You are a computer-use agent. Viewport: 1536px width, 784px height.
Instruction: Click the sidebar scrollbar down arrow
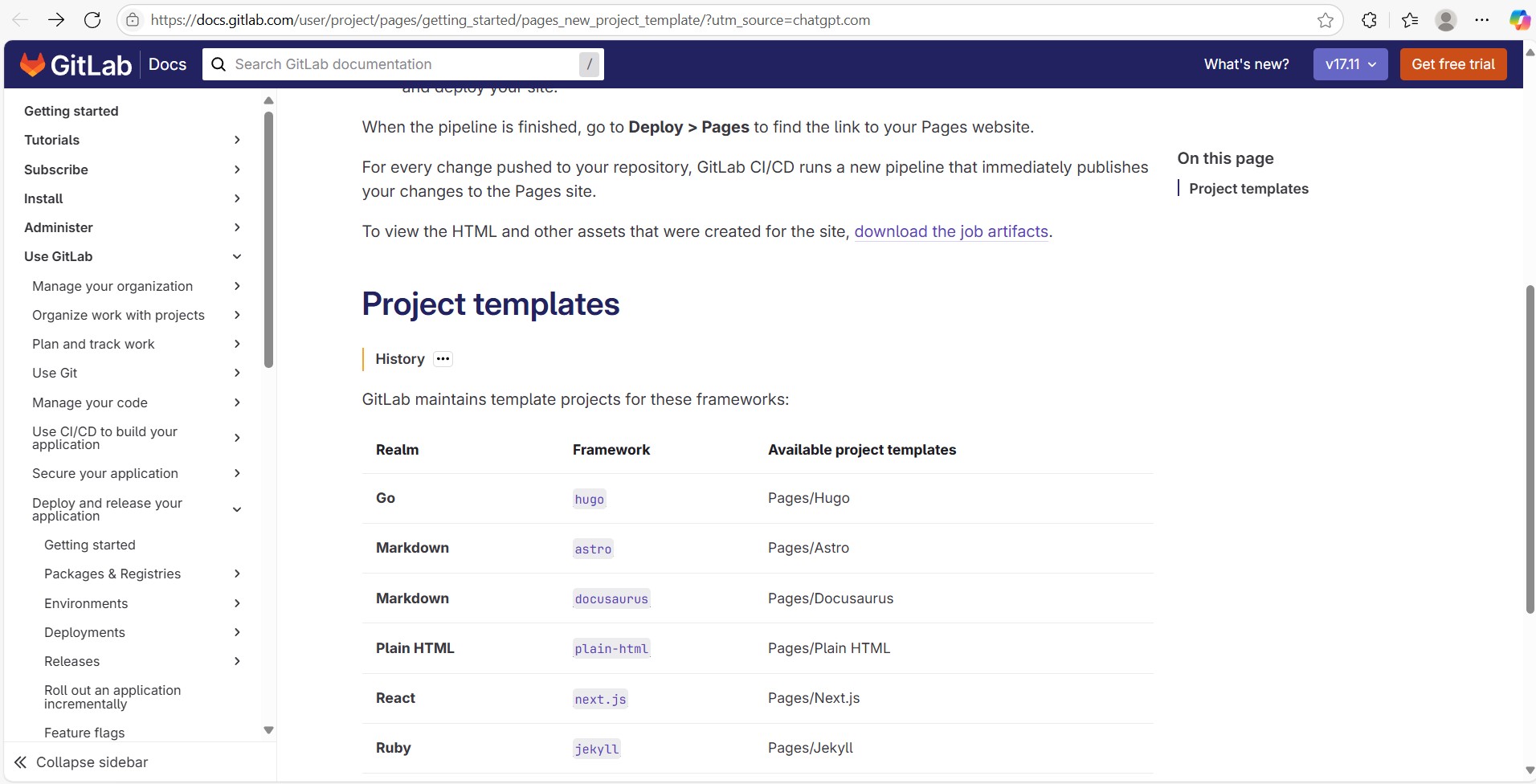pyautogui.click(x=268, y=730)
